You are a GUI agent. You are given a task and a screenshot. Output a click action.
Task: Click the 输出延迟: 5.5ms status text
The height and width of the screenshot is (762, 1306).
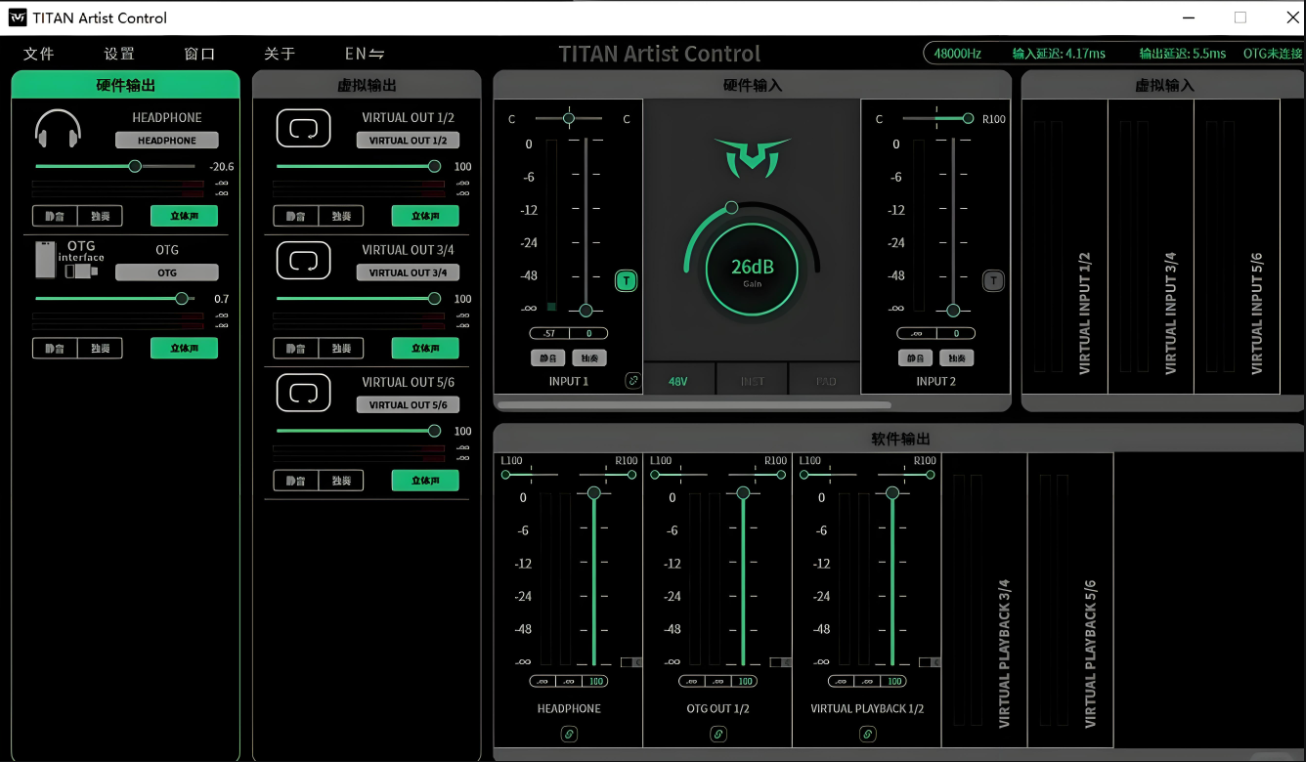click(x=1183, y=54)
